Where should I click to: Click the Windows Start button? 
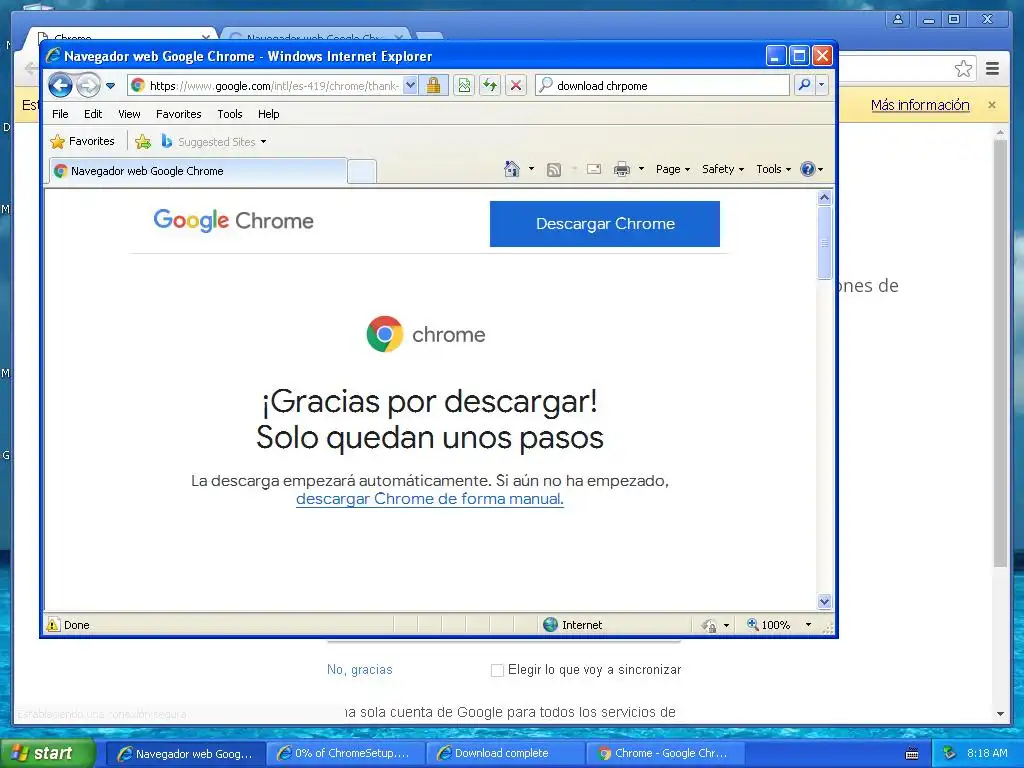pyautogui.click(x=48, y=753)
